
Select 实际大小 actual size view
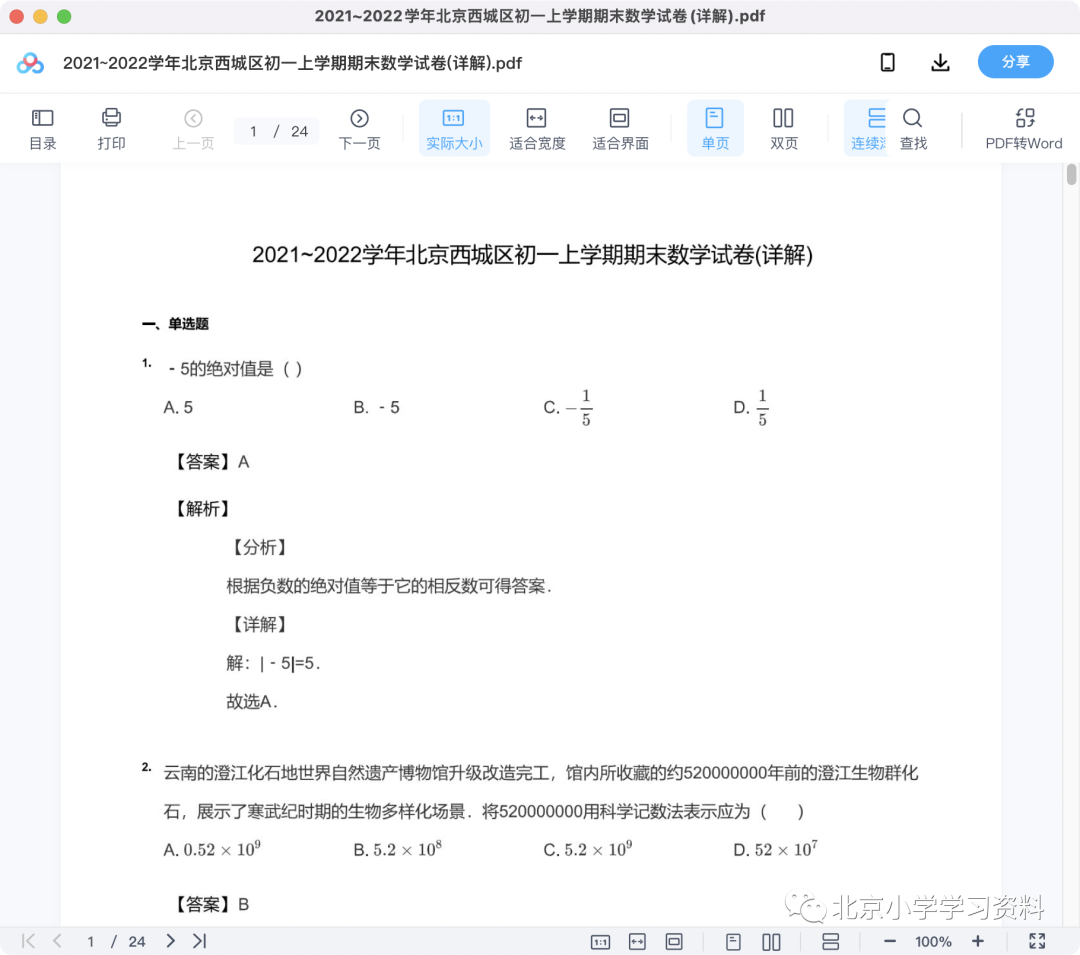pyautogui.click(x=454, y=129)
